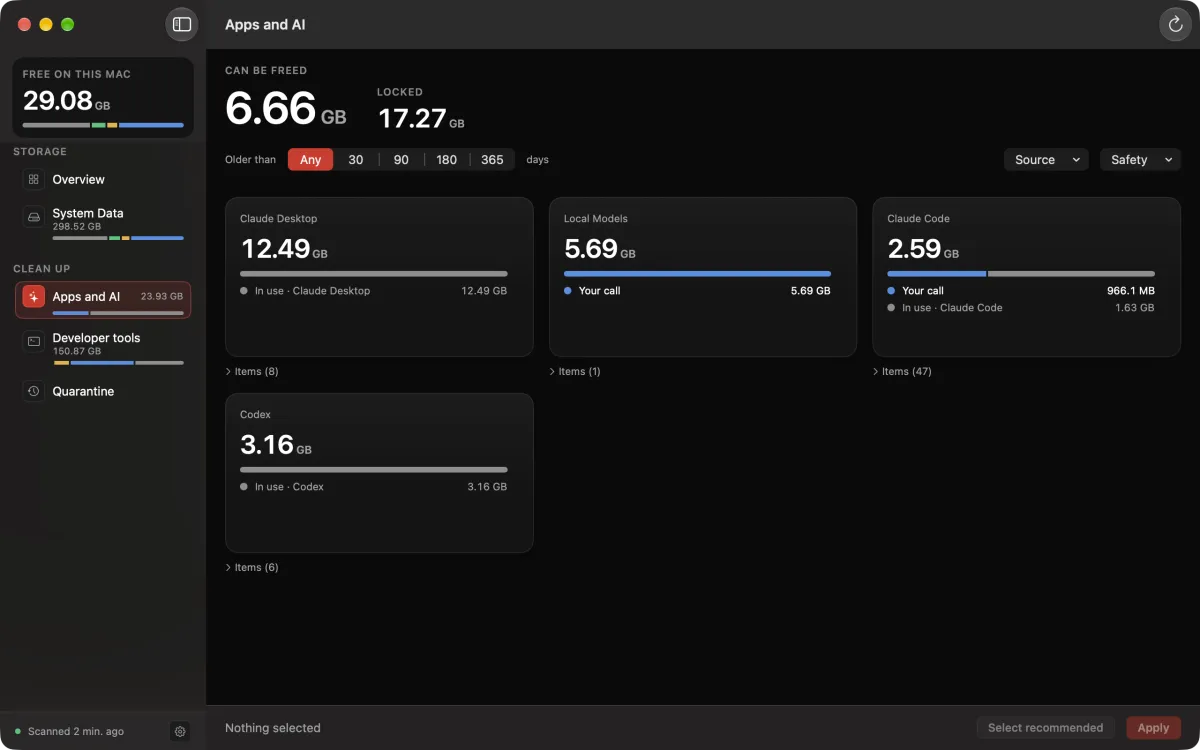
Task: Set Older than filter to 30 days
Action: [356, 160]
